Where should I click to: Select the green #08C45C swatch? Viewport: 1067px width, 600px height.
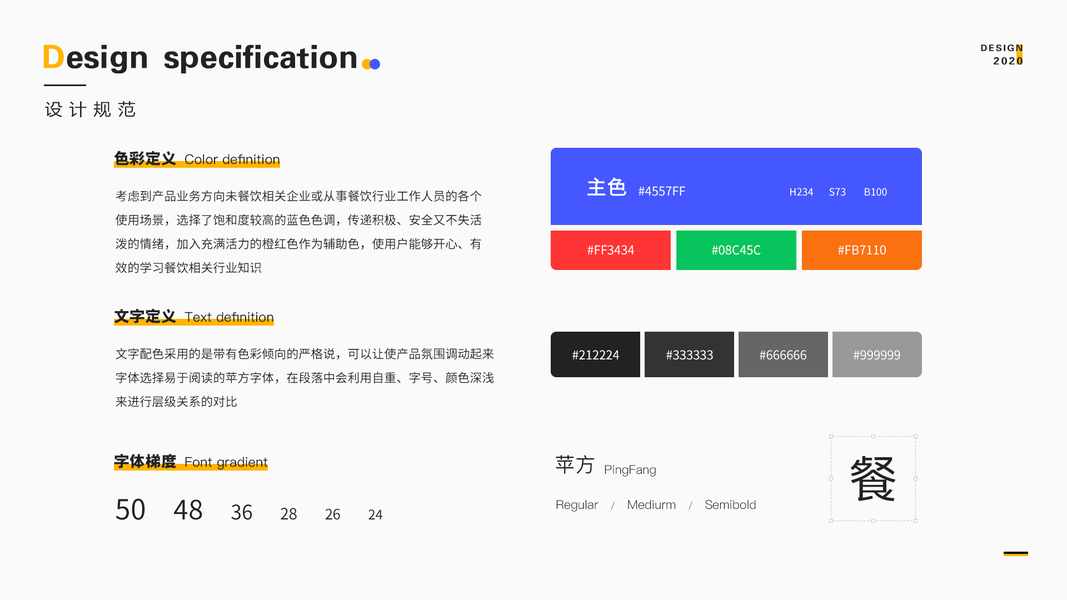click(736, 250)
